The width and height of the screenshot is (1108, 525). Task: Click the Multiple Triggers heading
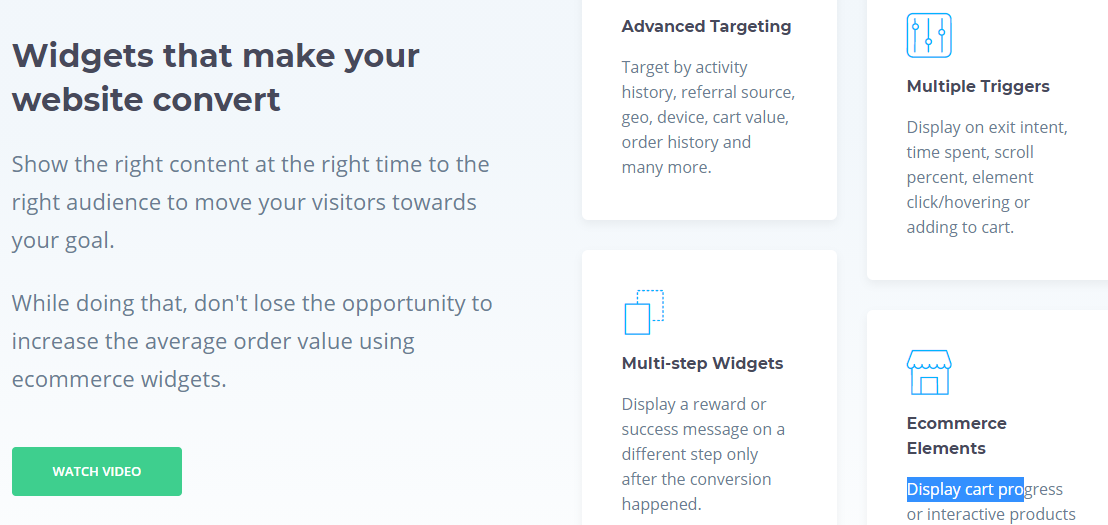pos(978,87)
